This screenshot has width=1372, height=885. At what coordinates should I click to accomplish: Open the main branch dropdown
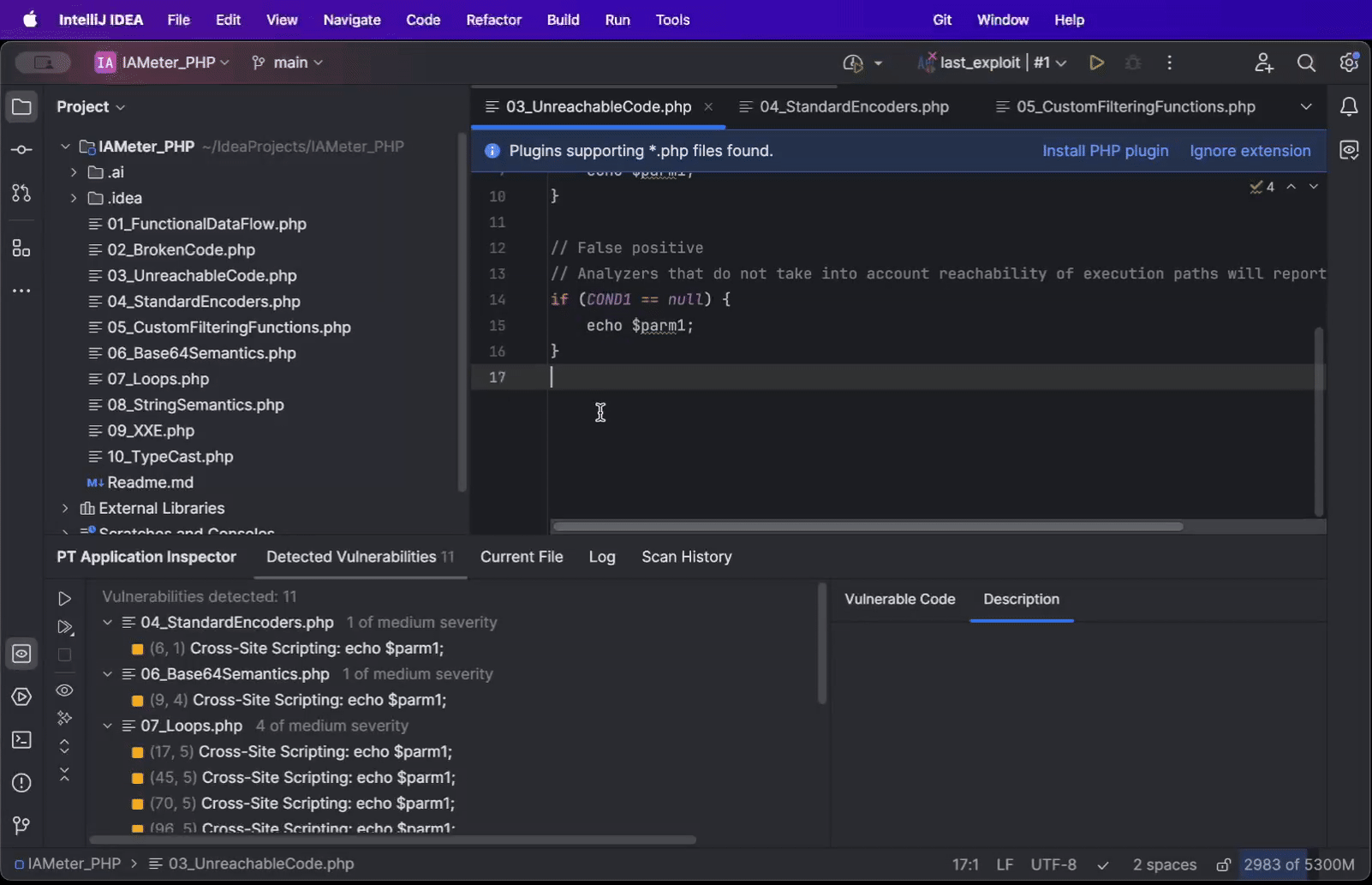click(x=288, y=63)
